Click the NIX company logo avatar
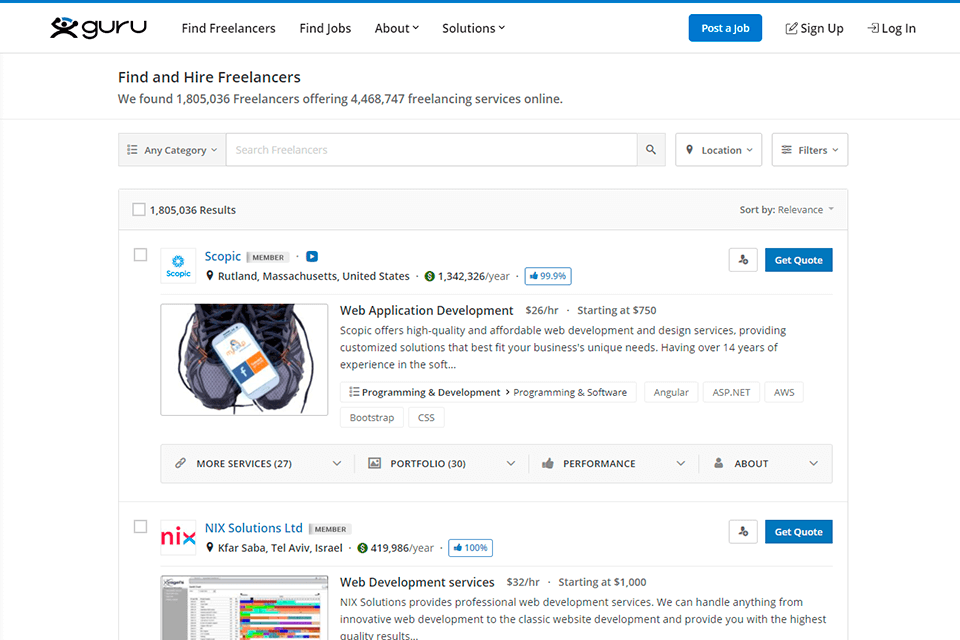 (178, 538)
